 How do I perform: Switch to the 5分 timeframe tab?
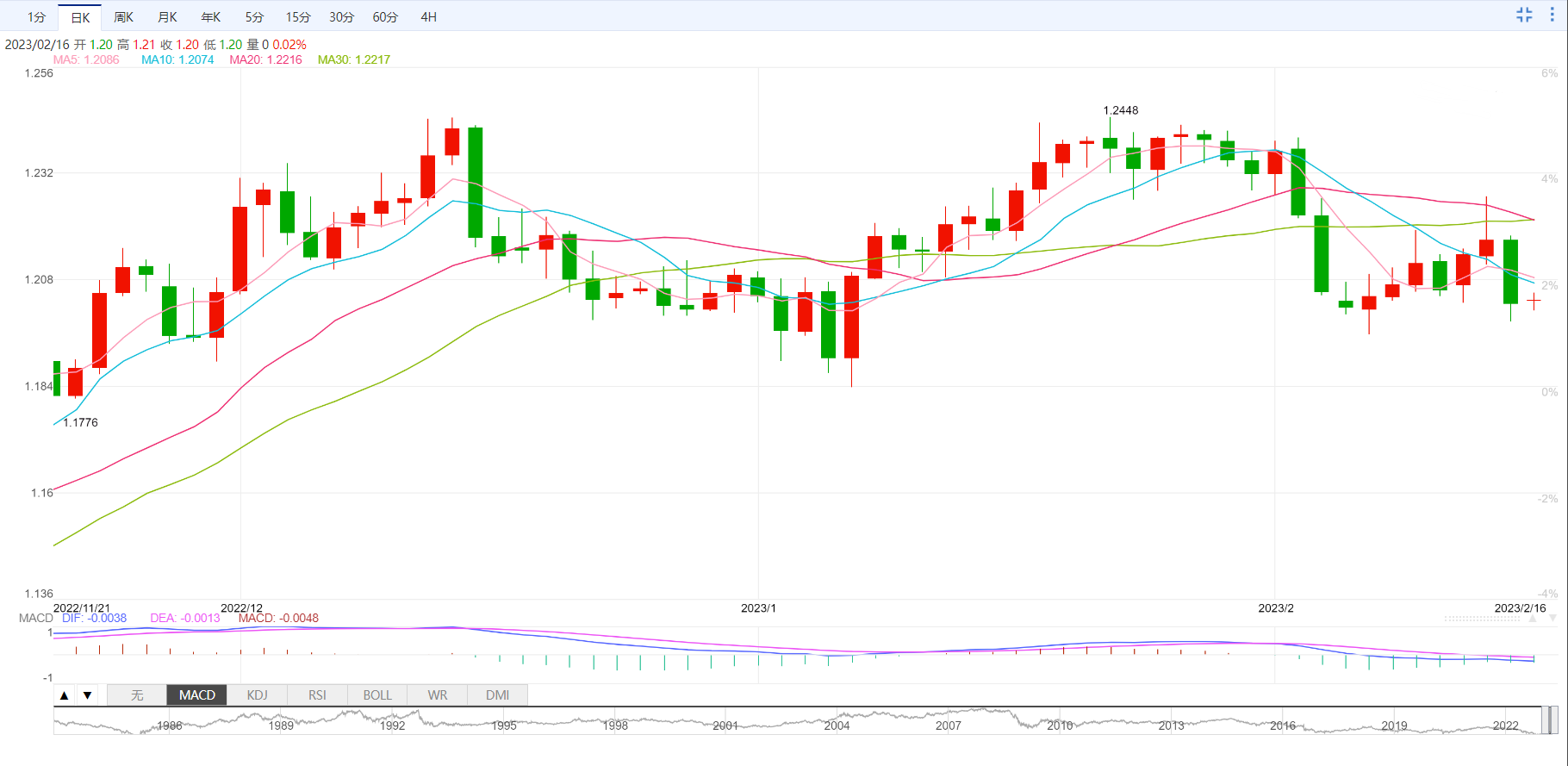pos(254,17)
